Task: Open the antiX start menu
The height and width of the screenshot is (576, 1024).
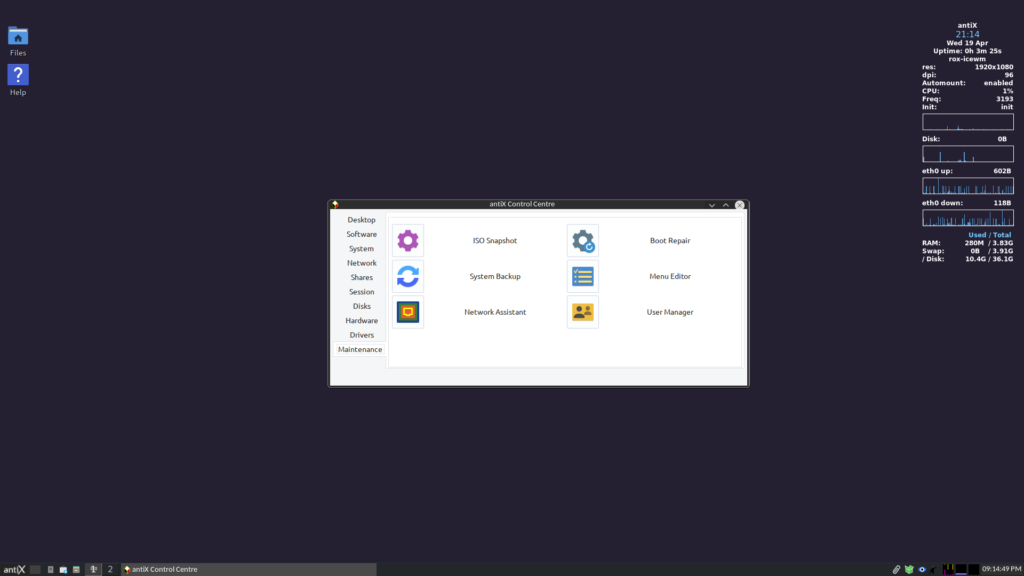Action: 13,568
